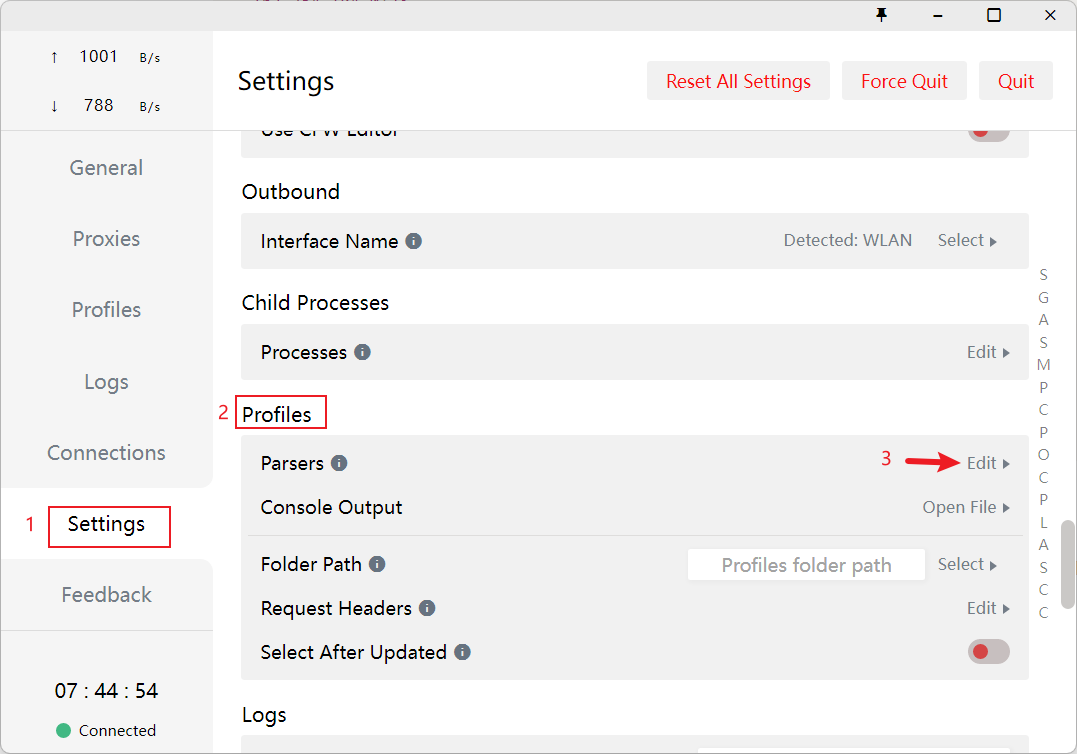
Task: Toggle the Use CFW Editor switch
Action: (x=988, y=130)
